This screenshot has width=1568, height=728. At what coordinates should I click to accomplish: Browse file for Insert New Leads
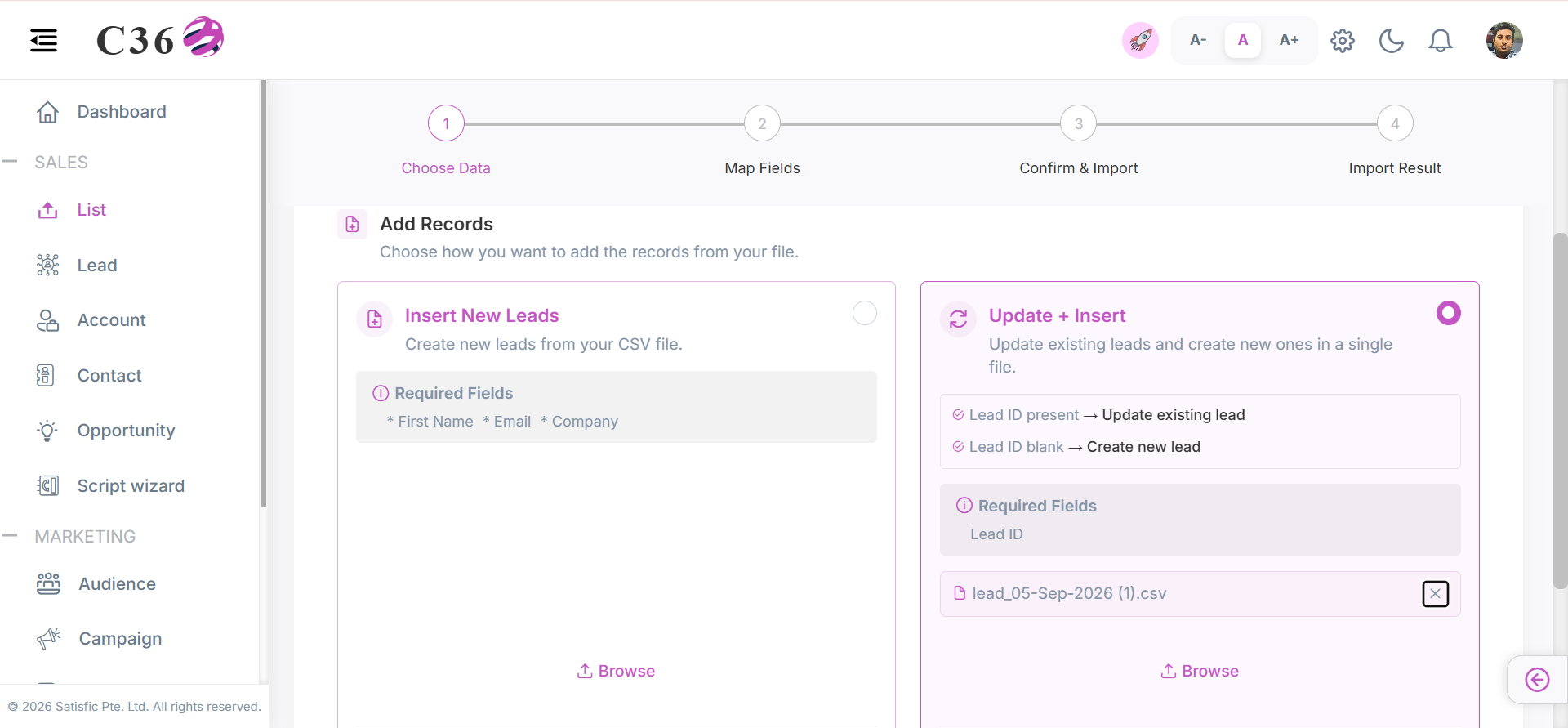[x=616, y=671]
